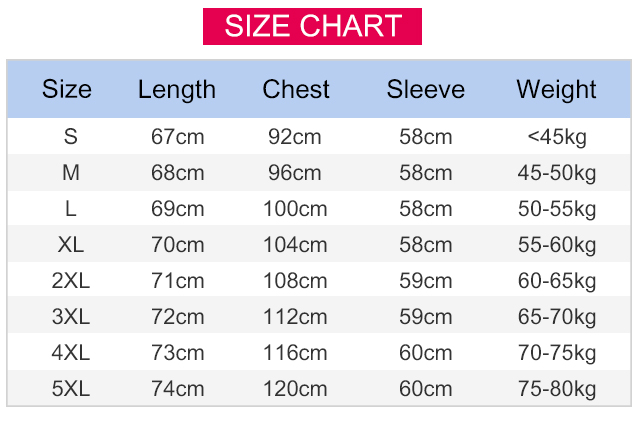
Task: Click the 60-65kg weight range
Action: tap(556, 281)
